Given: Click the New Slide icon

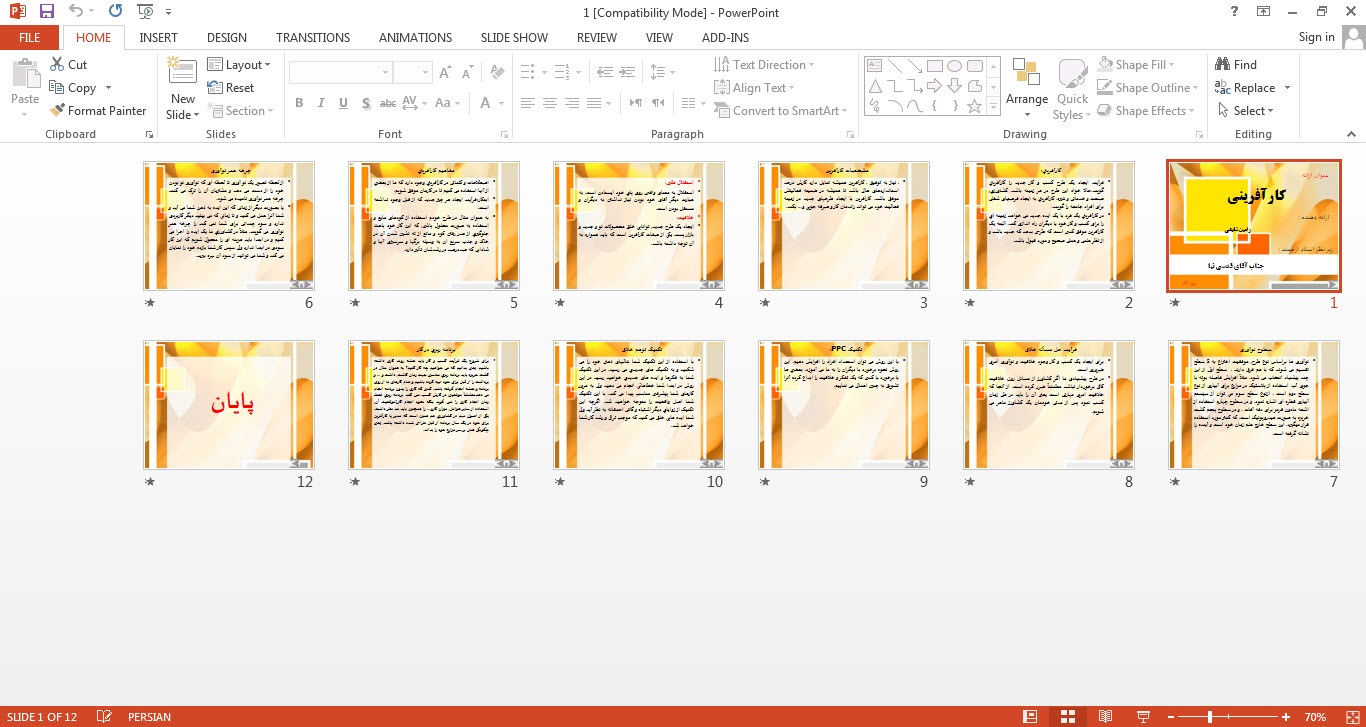Looking at the screenshot, I should point(182,70).
